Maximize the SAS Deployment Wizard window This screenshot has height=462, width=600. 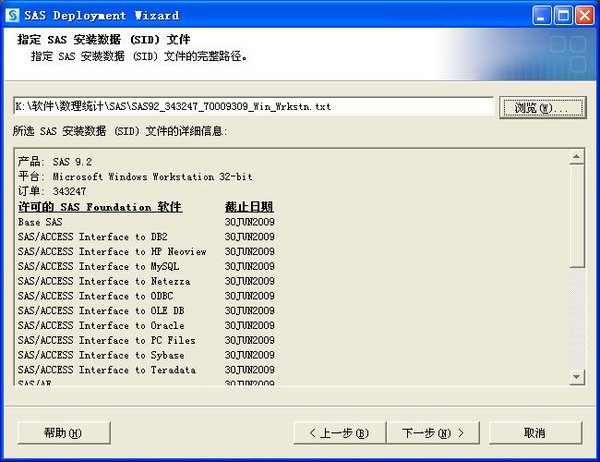563,16
